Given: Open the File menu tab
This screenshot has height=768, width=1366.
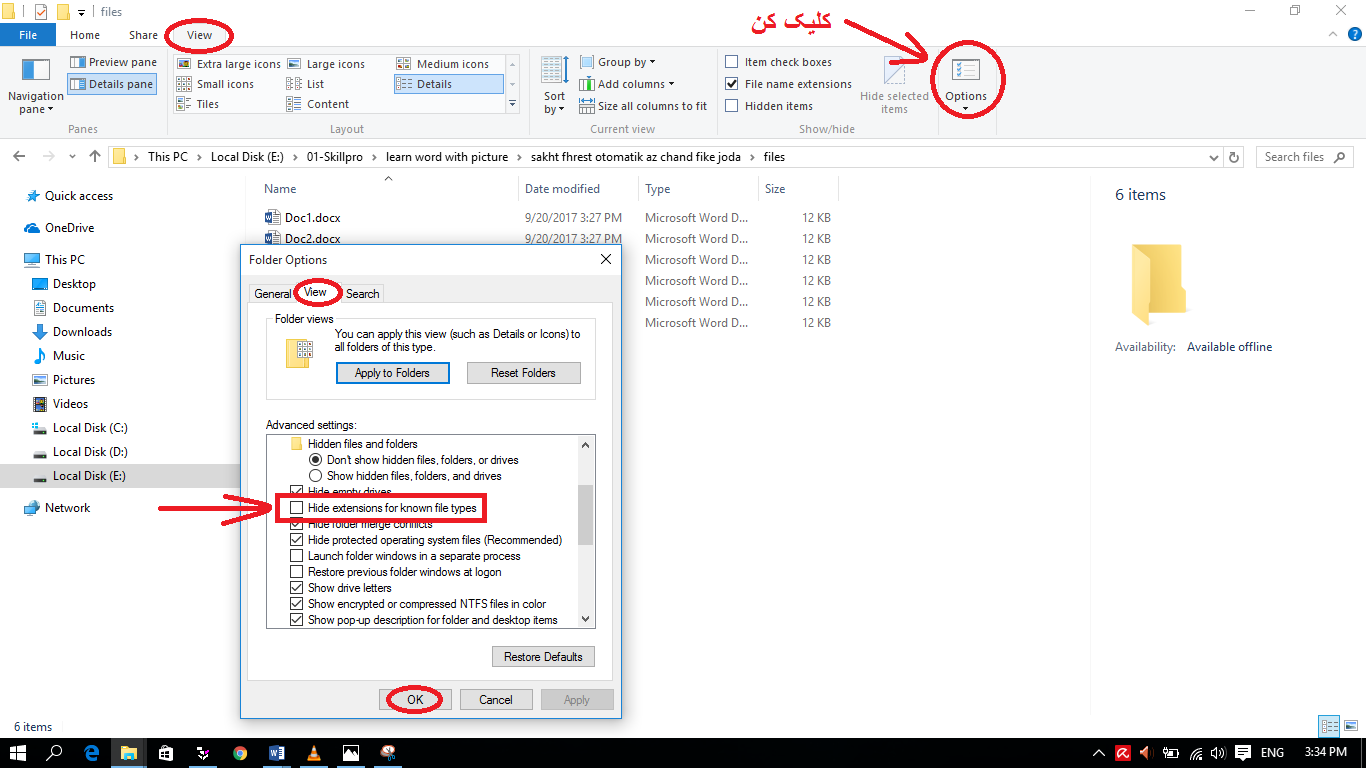Looking at the screenshot, I should pyautogui.click(x=28, y=35).
